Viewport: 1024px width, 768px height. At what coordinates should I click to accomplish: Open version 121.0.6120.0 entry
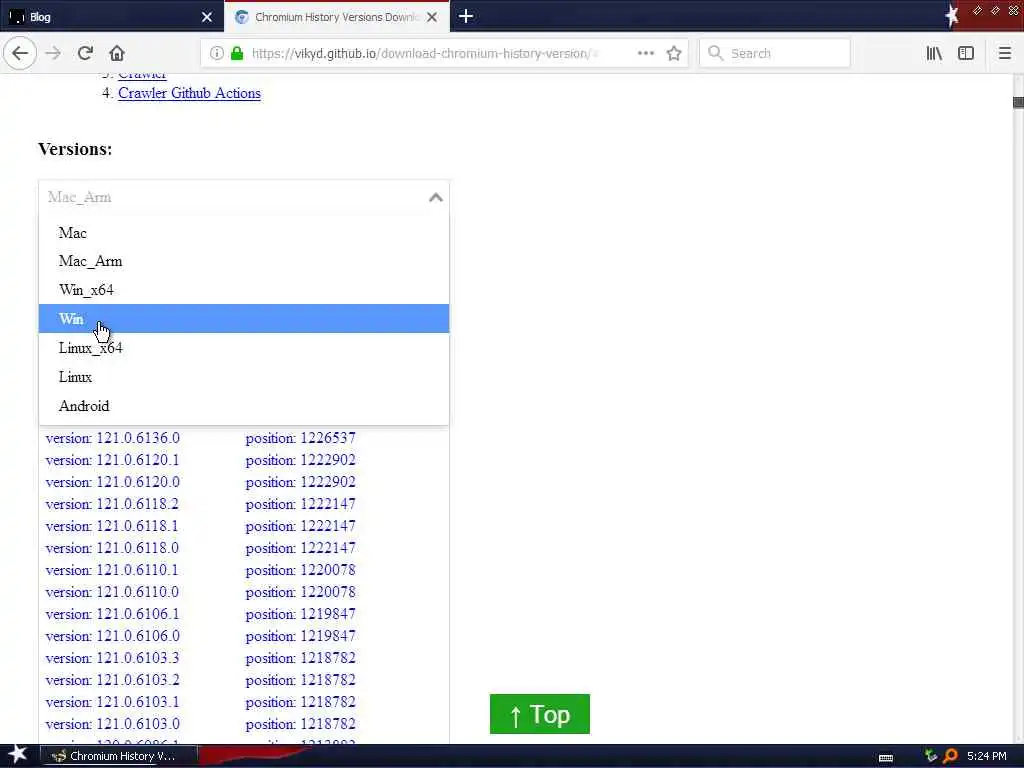click(x=112, y=482)
